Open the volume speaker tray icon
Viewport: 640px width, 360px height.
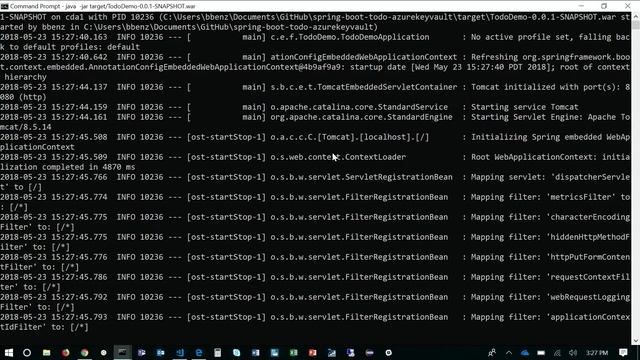pyautogui.click(x=573, y=353)
